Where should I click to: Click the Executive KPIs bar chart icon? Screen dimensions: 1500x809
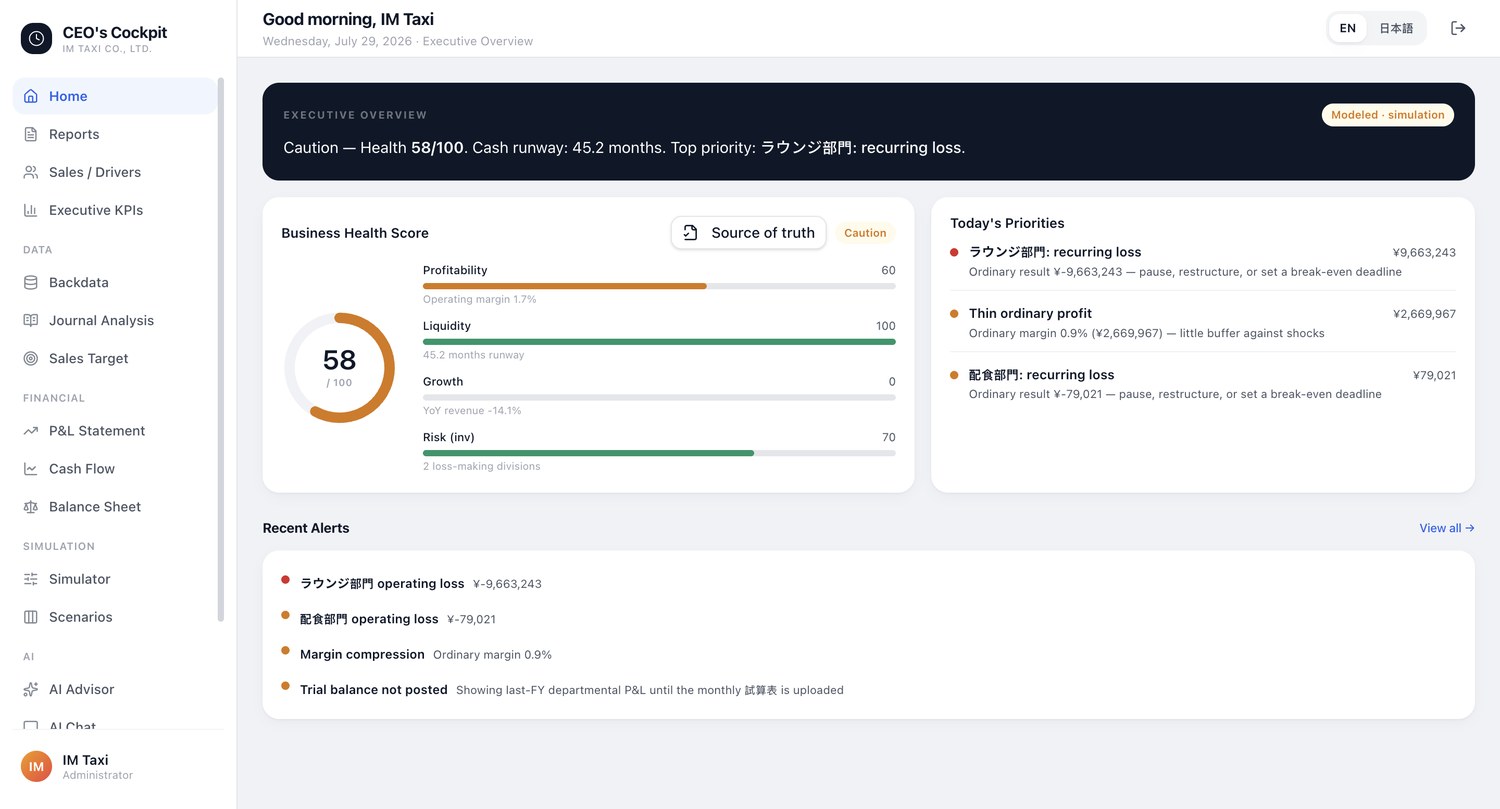(x=31, y=210)
